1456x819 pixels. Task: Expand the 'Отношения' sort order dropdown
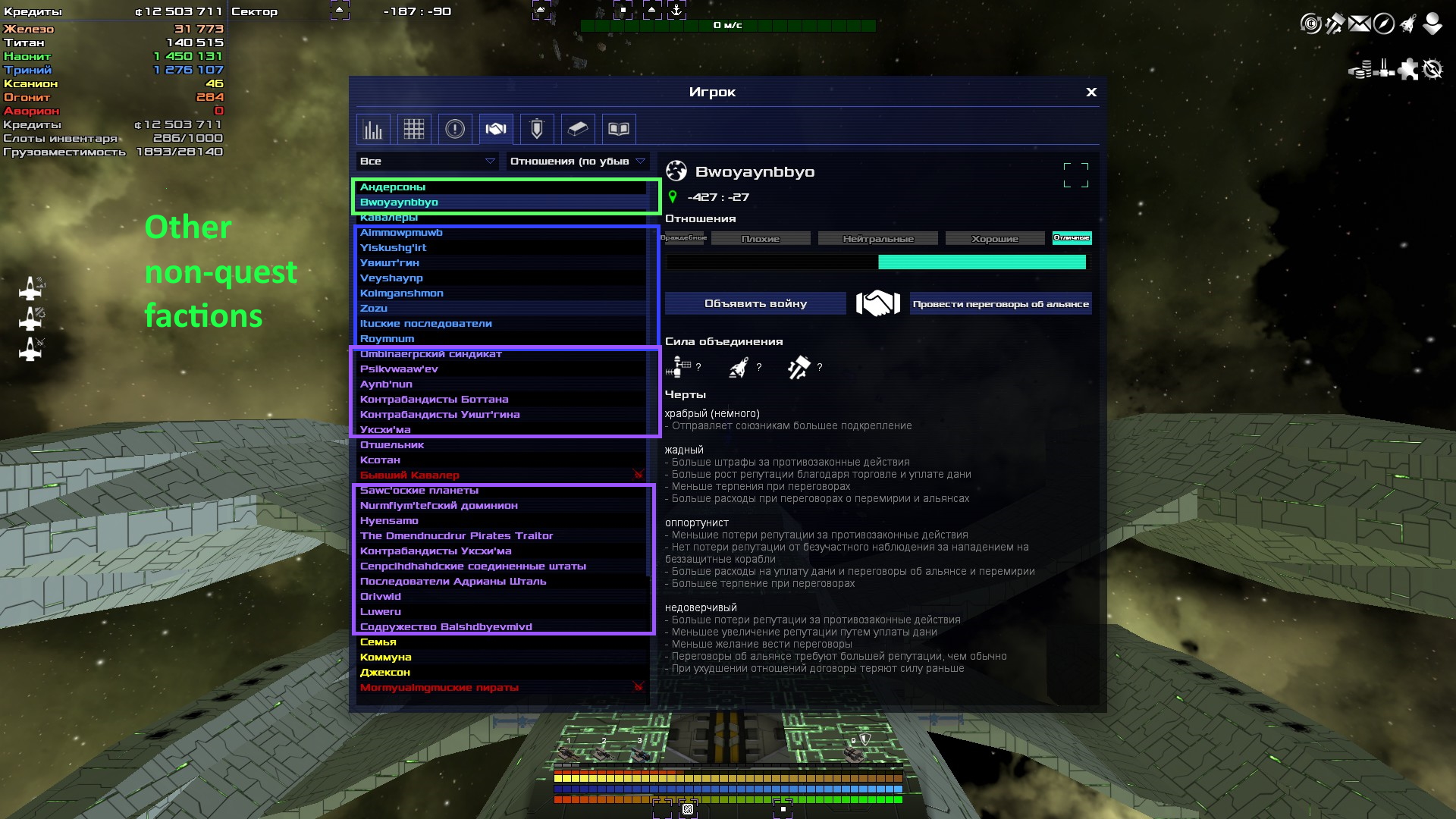coord(577,162)
